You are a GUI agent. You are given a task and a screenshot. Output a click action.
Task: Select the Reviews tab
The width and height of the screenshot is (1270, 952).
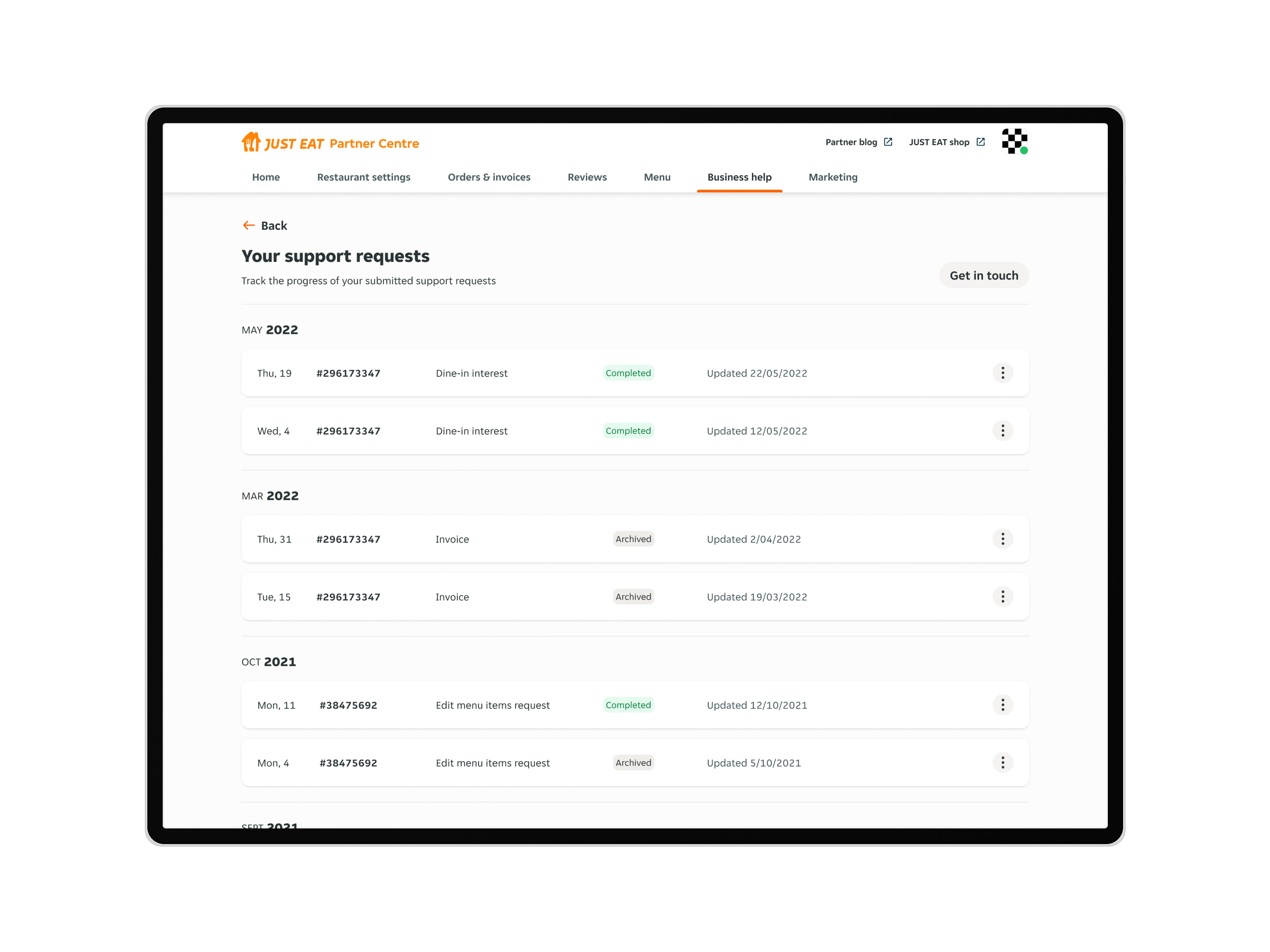tap(587, 177)
